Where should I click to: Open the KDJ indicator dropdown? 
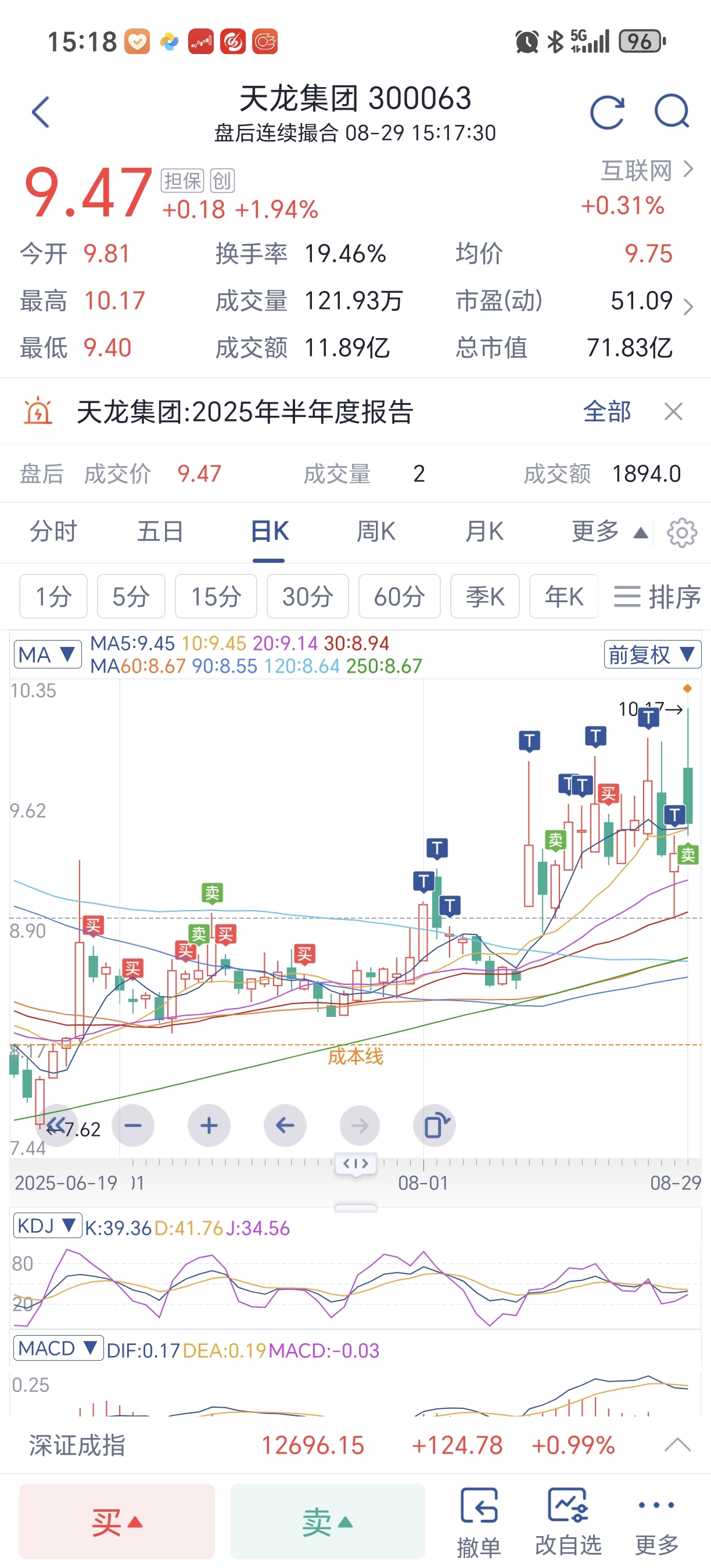[48, 1225]
